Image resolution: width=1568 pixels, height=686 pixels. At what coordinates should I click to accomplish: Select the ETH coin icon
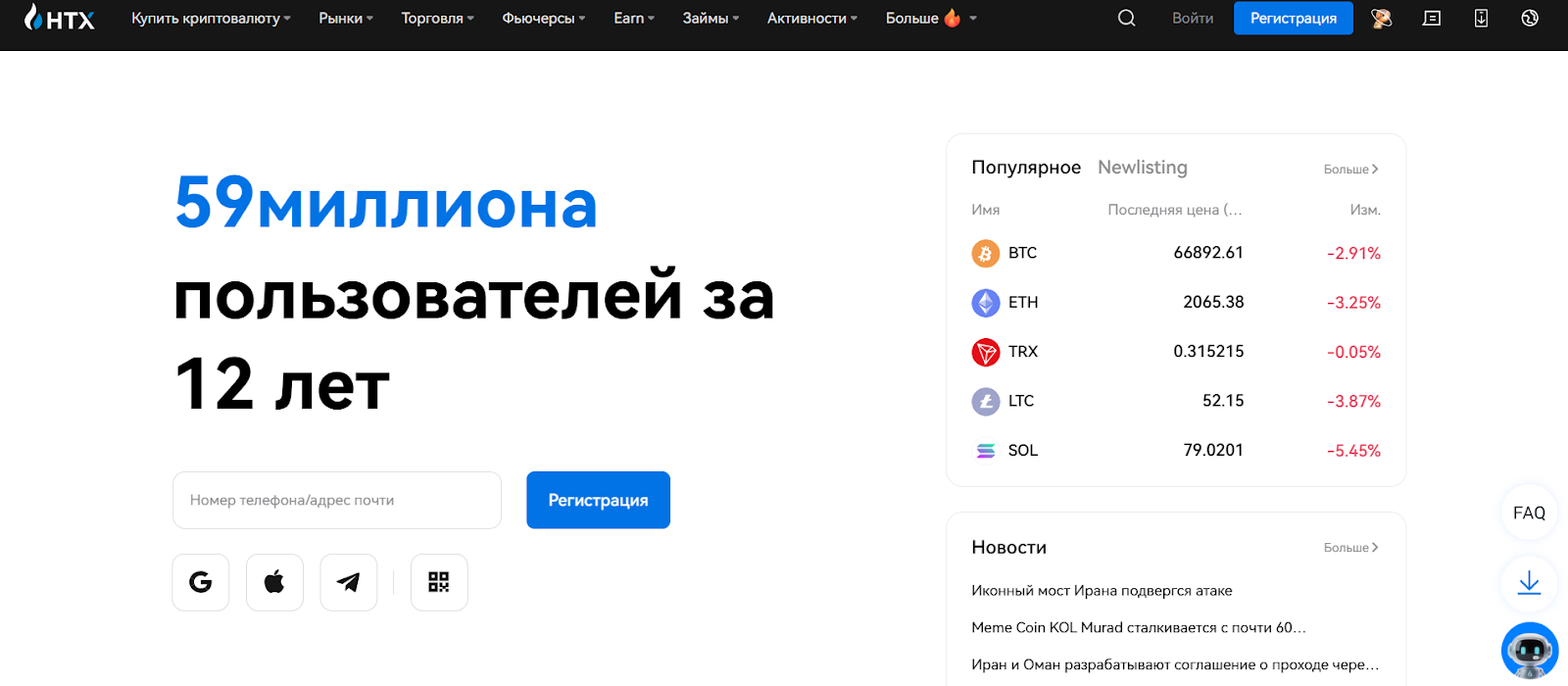coord(986,302)
